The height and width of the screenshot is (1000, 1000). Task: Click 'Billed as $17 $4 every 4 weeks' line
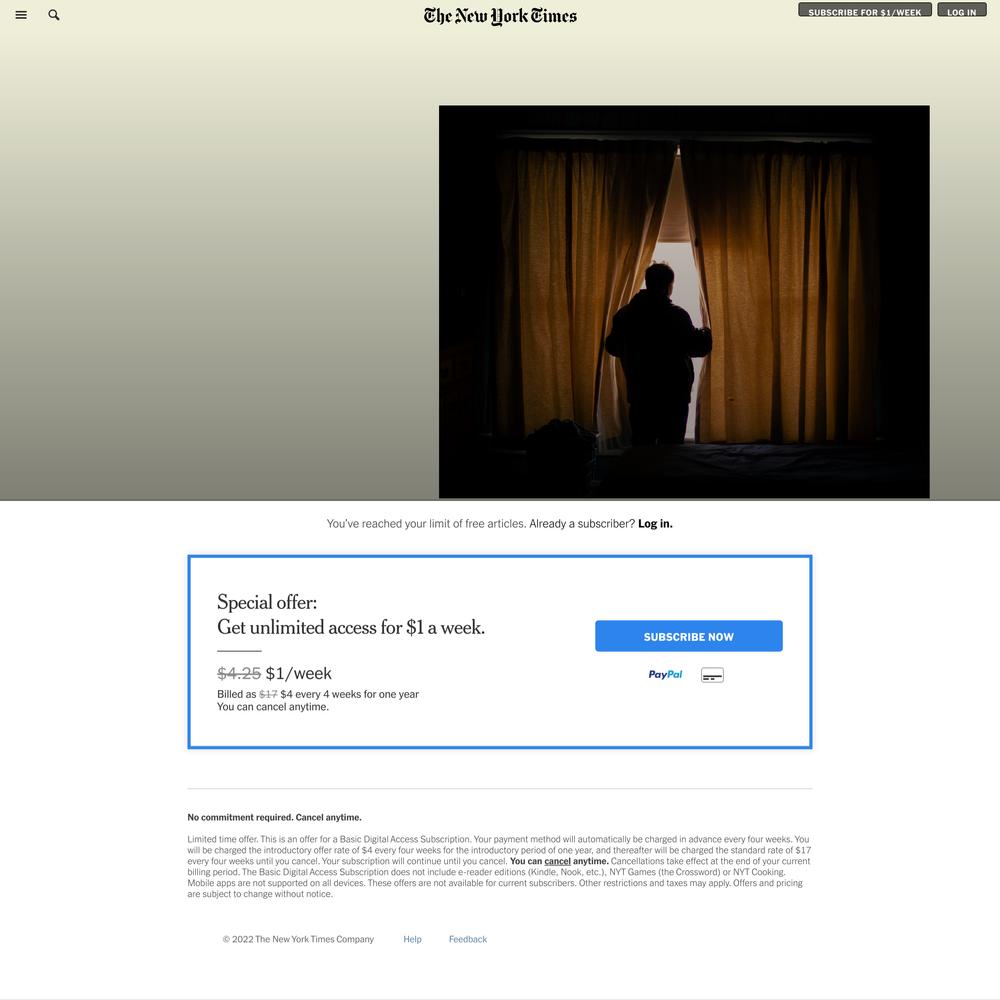coord(318,694)
